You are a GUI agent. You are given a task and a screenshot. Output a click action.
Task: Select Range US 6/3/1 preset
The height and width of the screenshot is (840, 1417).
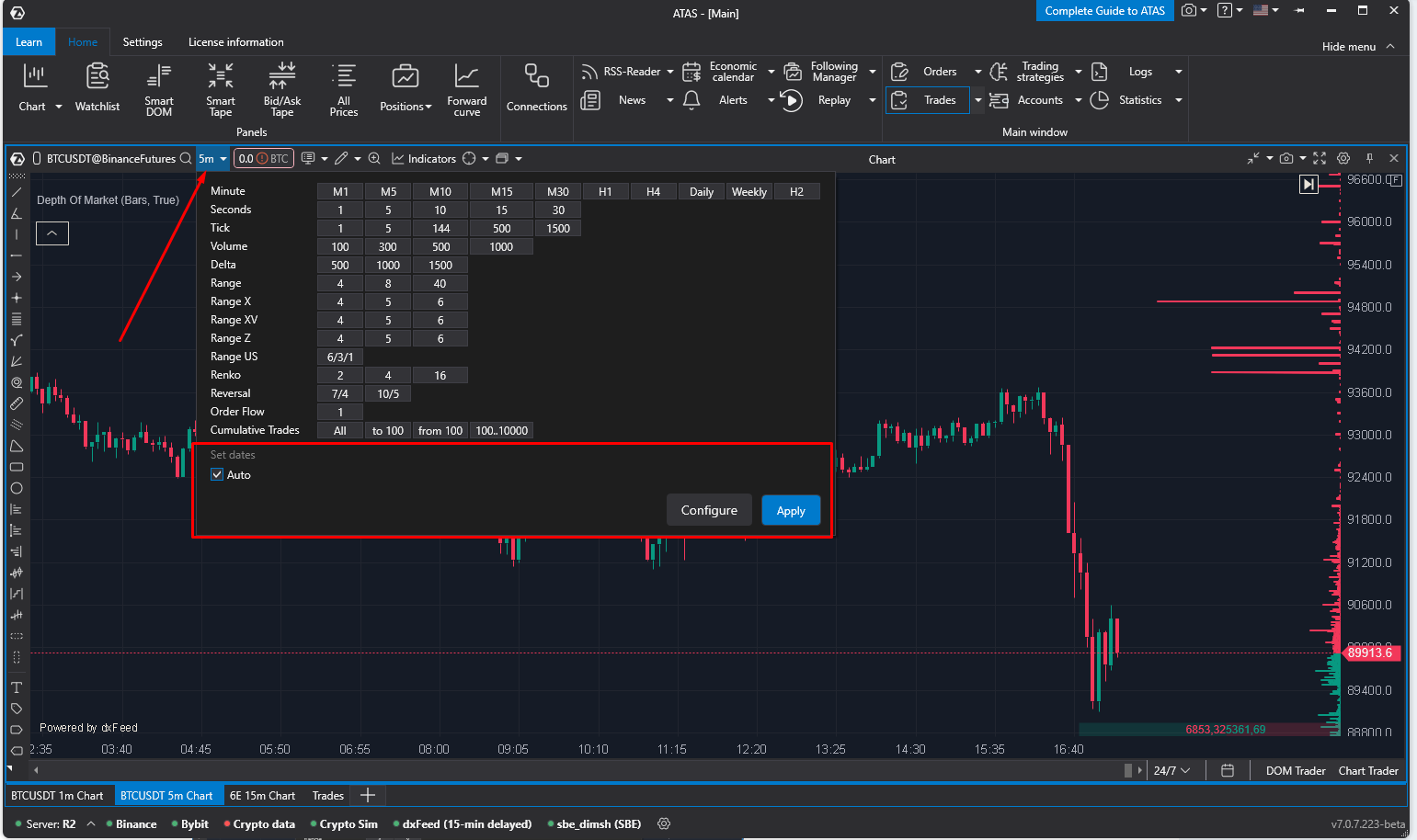(340, 358)
